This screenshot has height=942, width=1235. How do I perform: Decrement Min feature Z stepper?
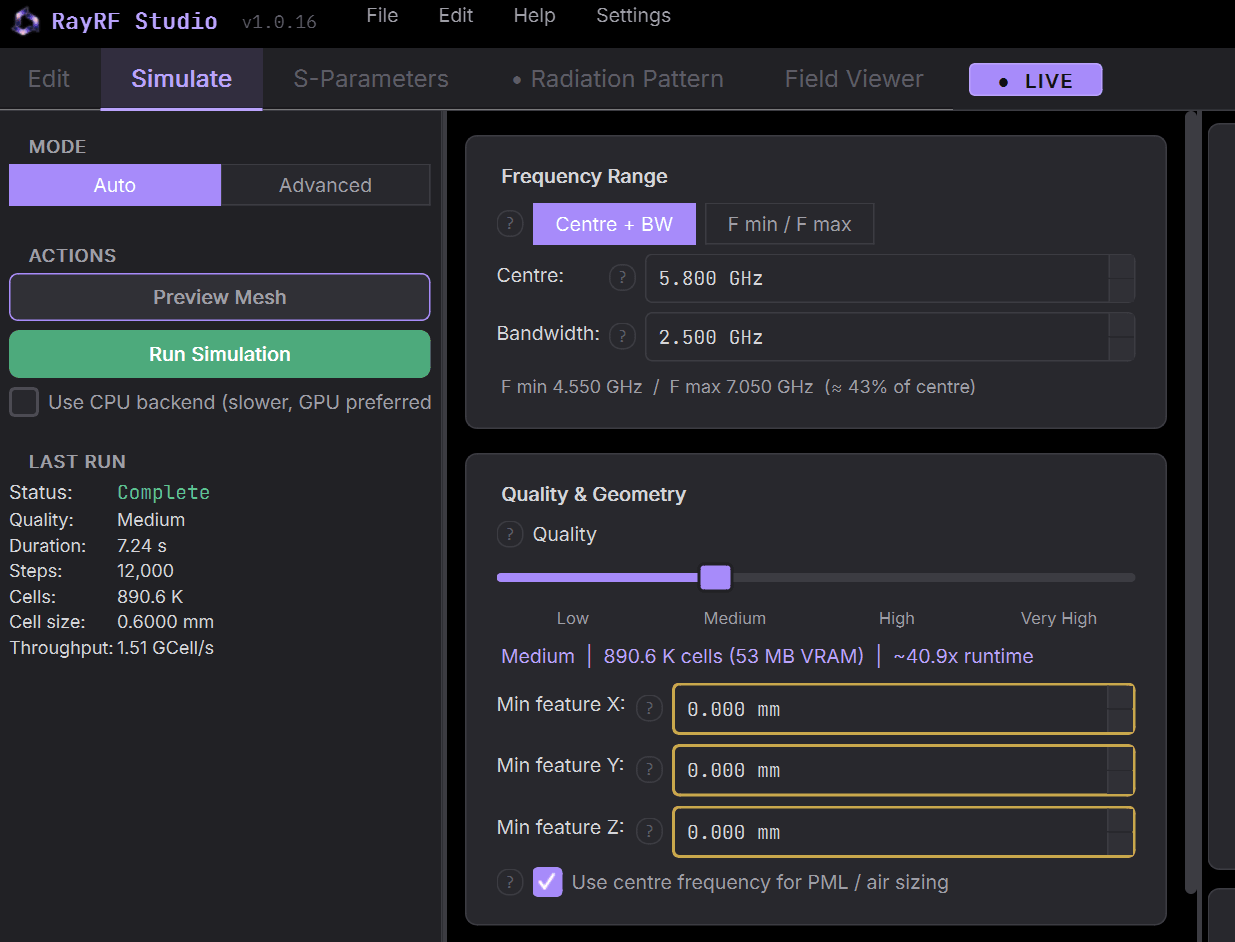point(1120,844)
